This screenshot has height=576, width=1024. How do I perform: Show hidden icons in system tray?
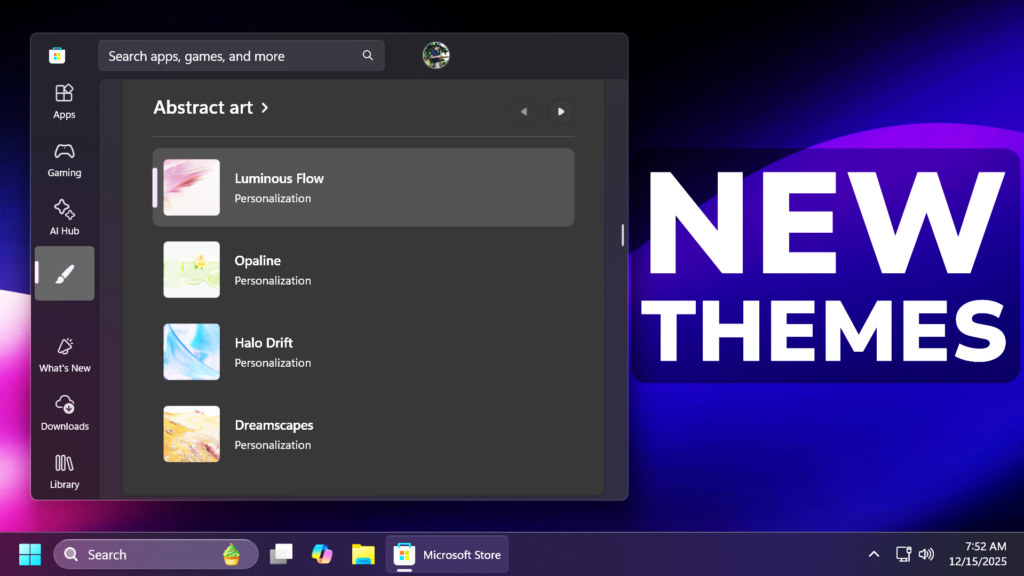tap(873, 554)
